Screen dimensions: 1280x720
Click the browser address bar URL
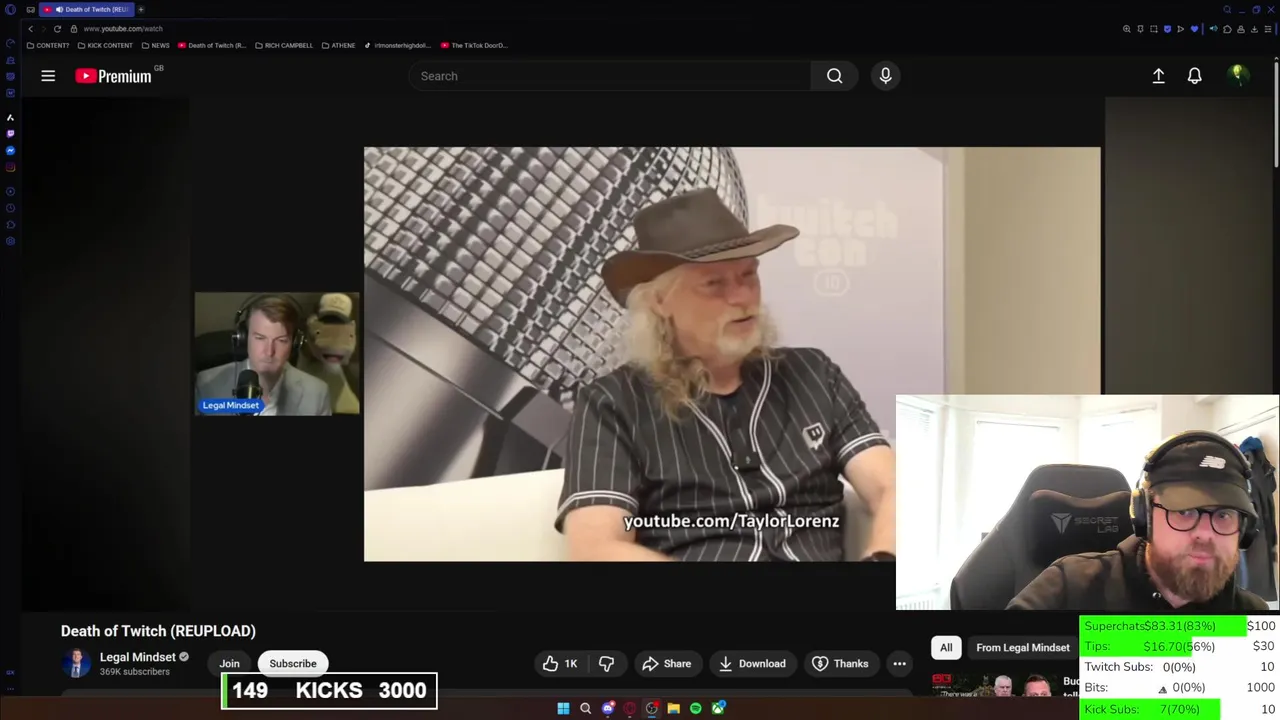(x=123, y=29)
